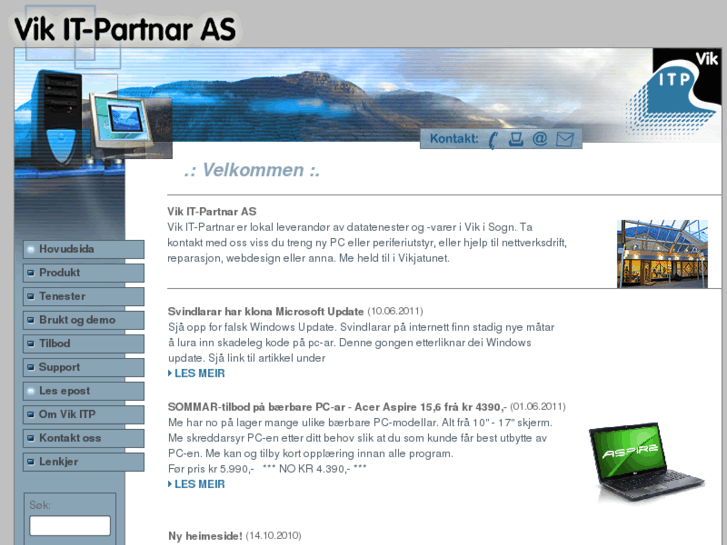Go to Tenester in the sidebar
The height and width of the screenshot is (545, 727).
pos(83,296)
